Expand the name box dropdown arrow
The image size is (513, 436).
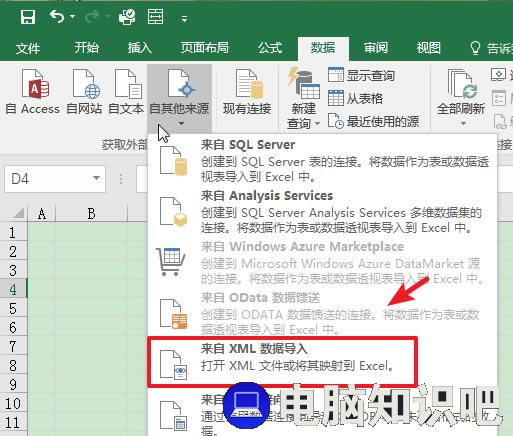[x=96, y=178]
